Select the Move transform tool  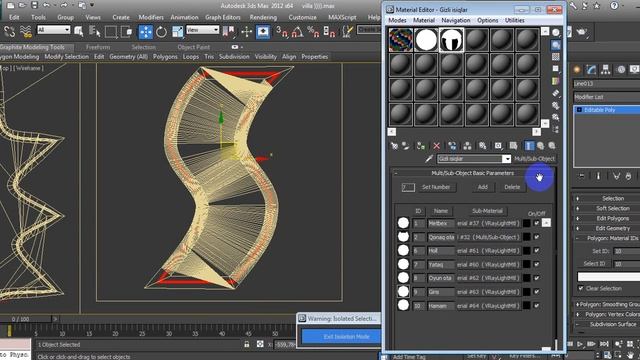click(145, 31)
